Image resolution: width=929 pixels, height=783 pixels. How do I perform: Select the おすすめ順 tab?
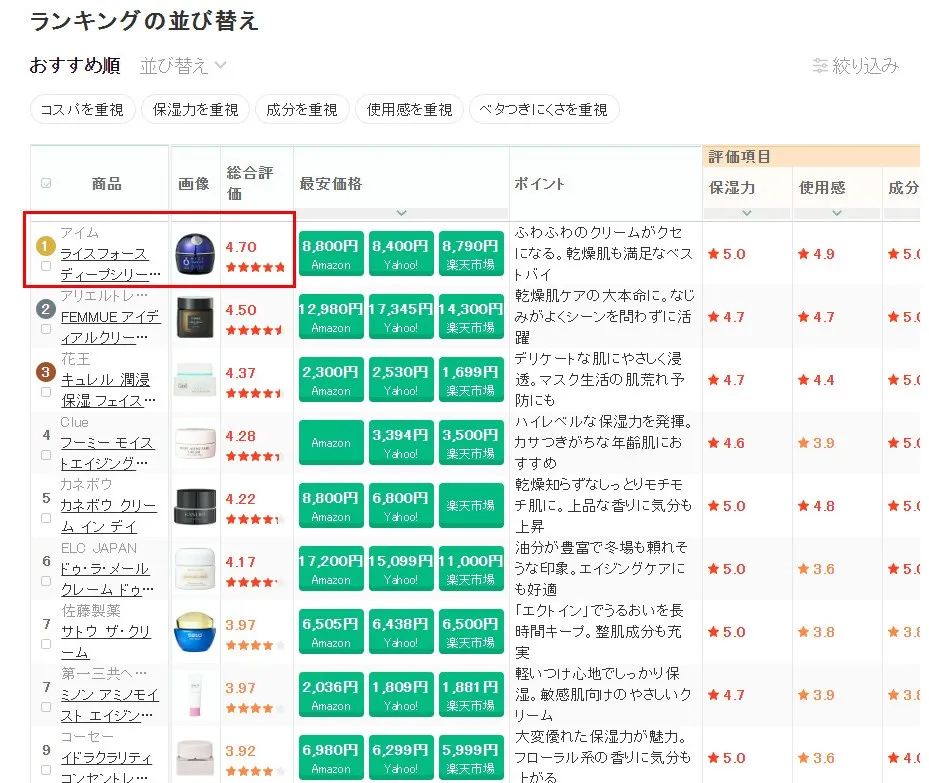pos(74,66)
